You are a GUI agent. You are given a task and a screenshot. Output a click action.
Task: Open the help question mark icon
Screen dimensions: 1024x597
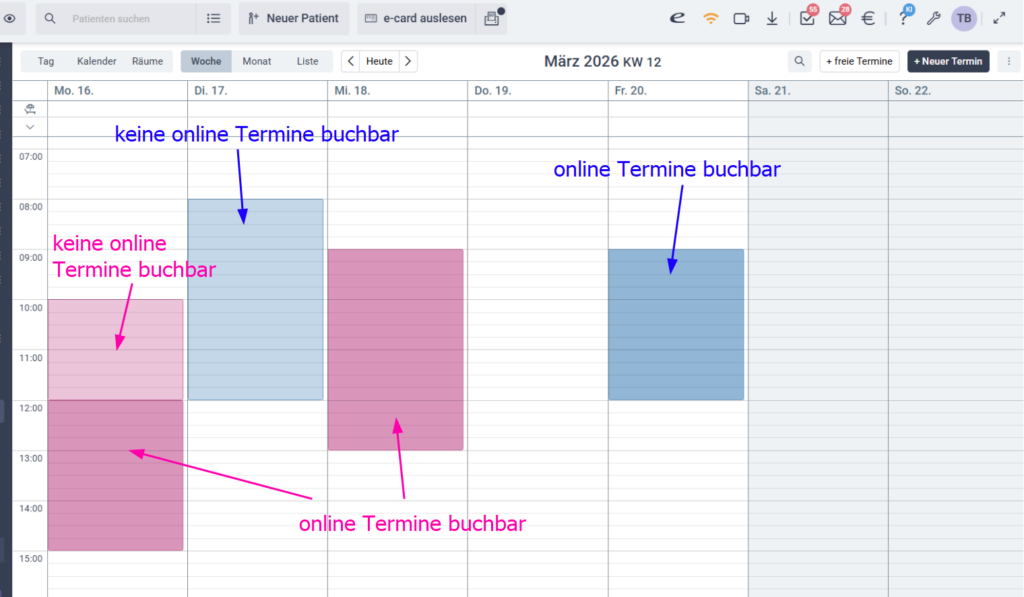904,19
